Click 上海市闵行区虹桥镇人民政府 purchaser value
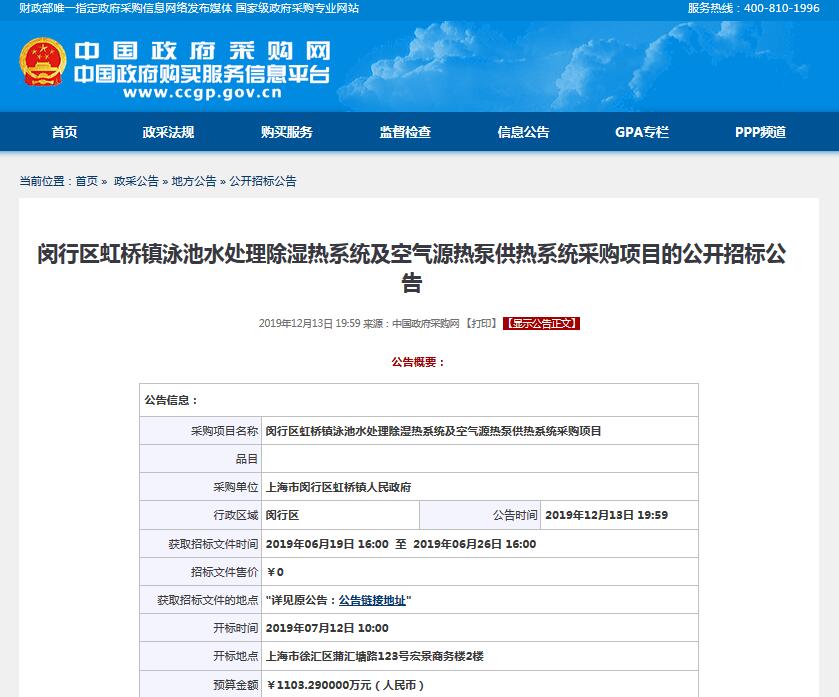 coord(338,487)
